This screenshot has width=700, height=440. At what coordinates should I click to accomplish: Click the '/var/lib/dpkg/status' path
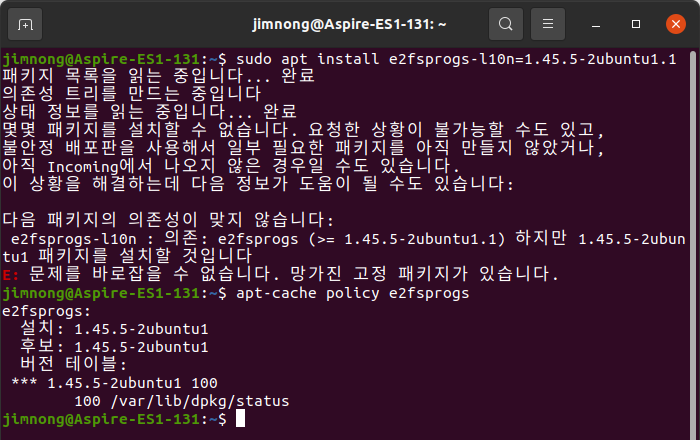200,401
